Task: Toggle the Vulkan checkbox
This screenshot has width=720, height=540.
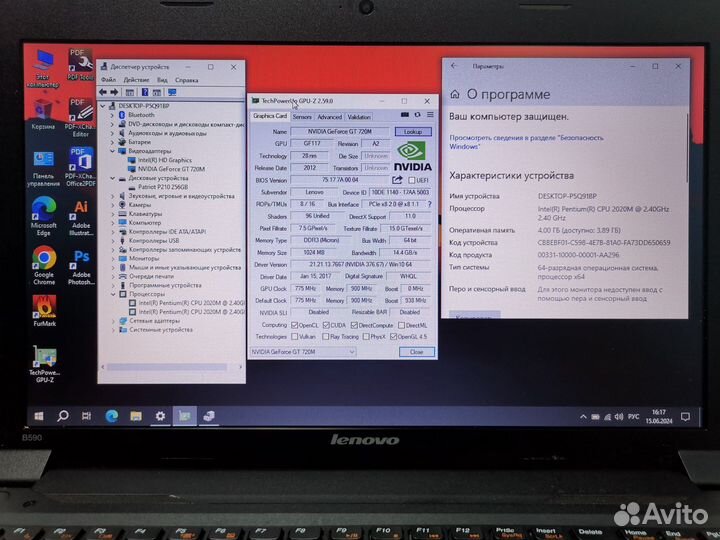Action: click(x=293, y=337)
